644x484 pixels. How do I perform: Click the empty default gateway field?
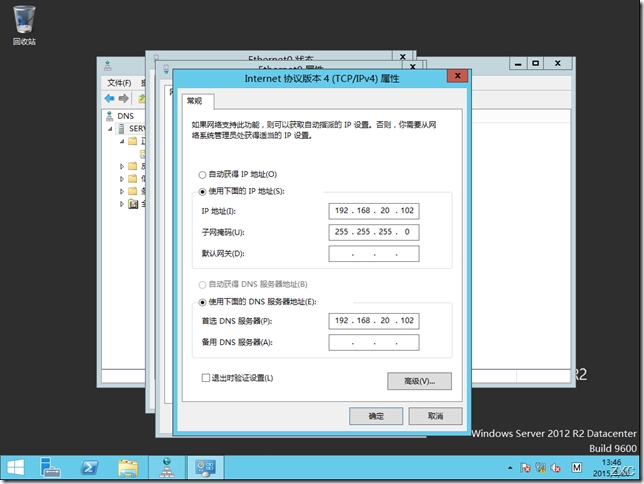point(374,254)
